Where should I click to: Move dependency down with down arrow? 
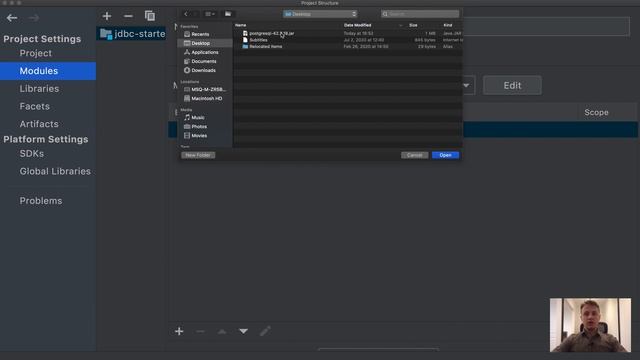pyautogui.click(x=243, y=331)
